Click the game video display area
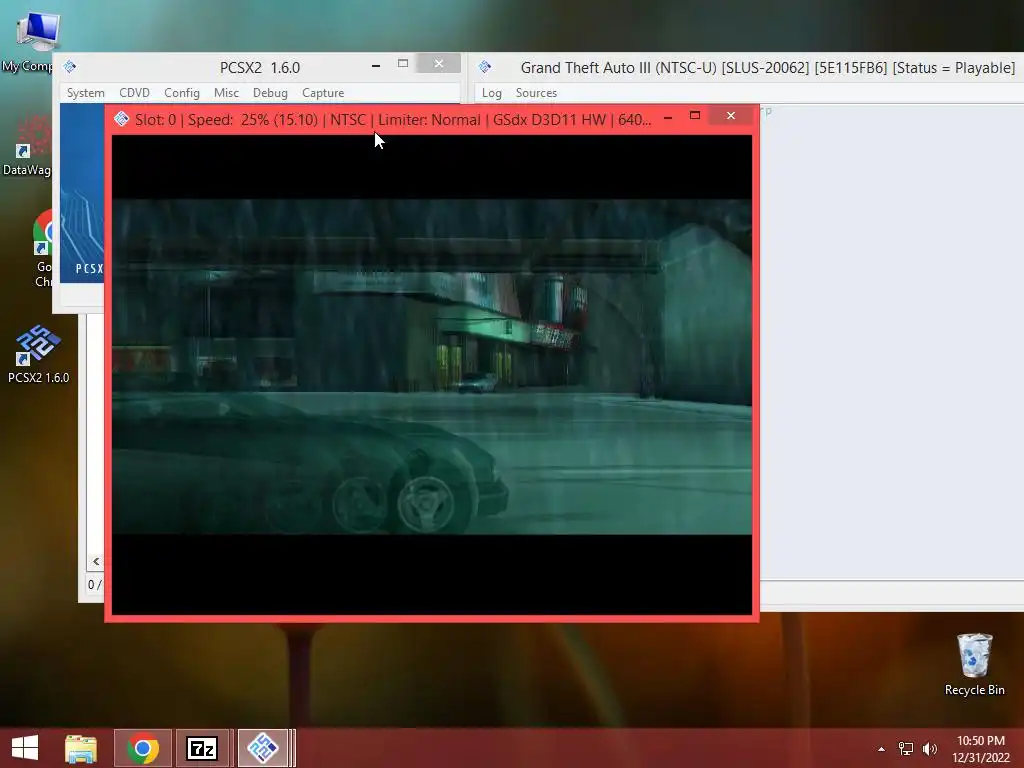This screenshot has height=768, width=1024. (x=432, y=374)
